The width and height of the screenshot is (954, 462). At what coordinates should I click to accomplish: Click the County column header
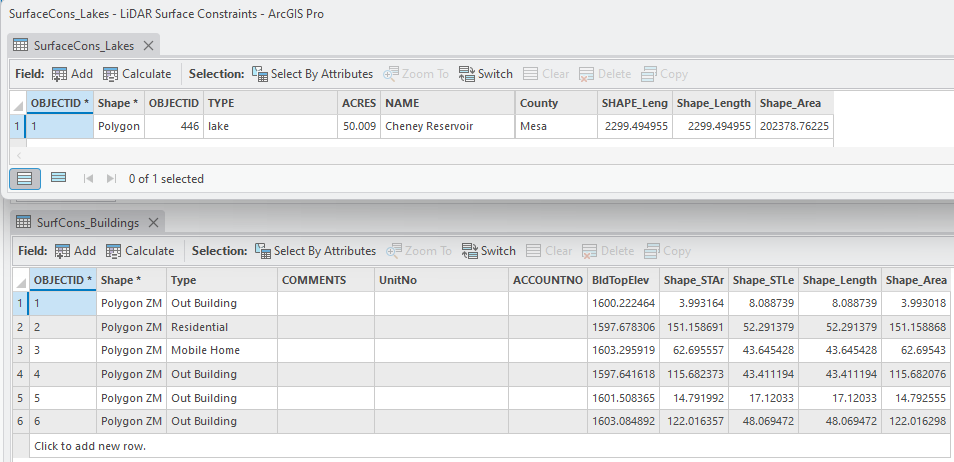pos(556,103)
